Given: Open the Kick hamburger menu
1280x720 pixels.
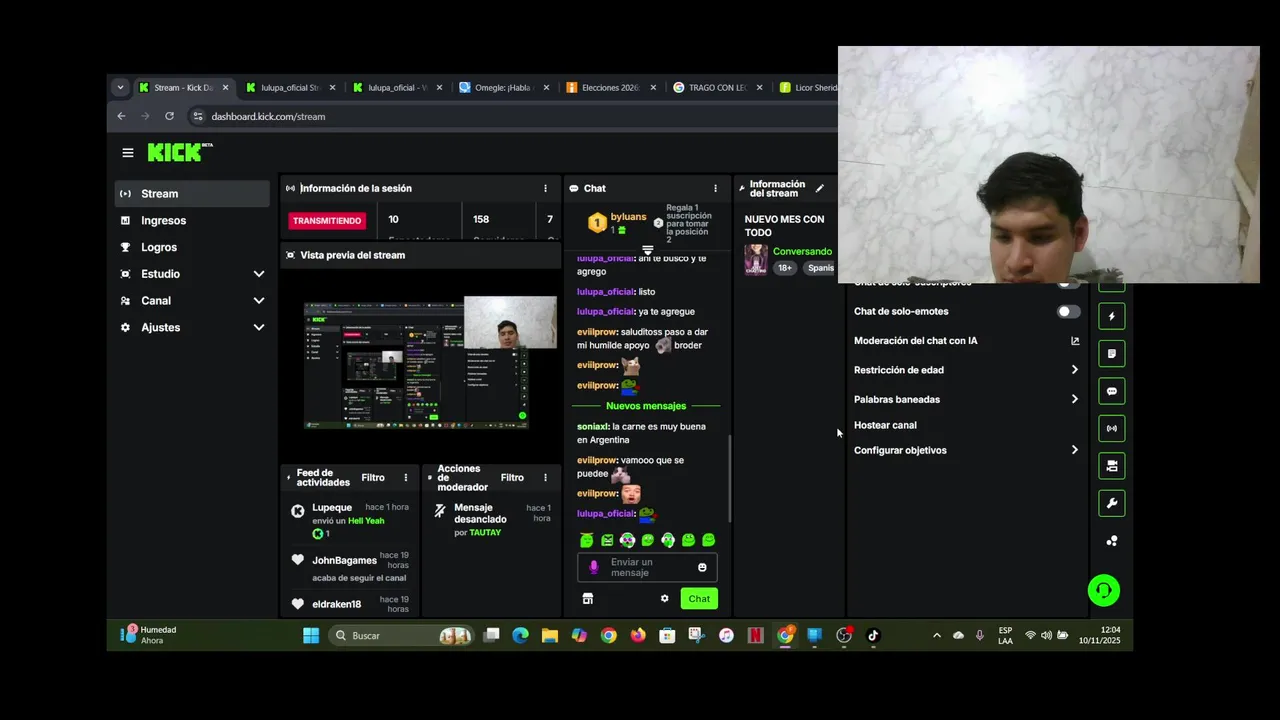Looking at the screenshot, I should coord(128,153).
